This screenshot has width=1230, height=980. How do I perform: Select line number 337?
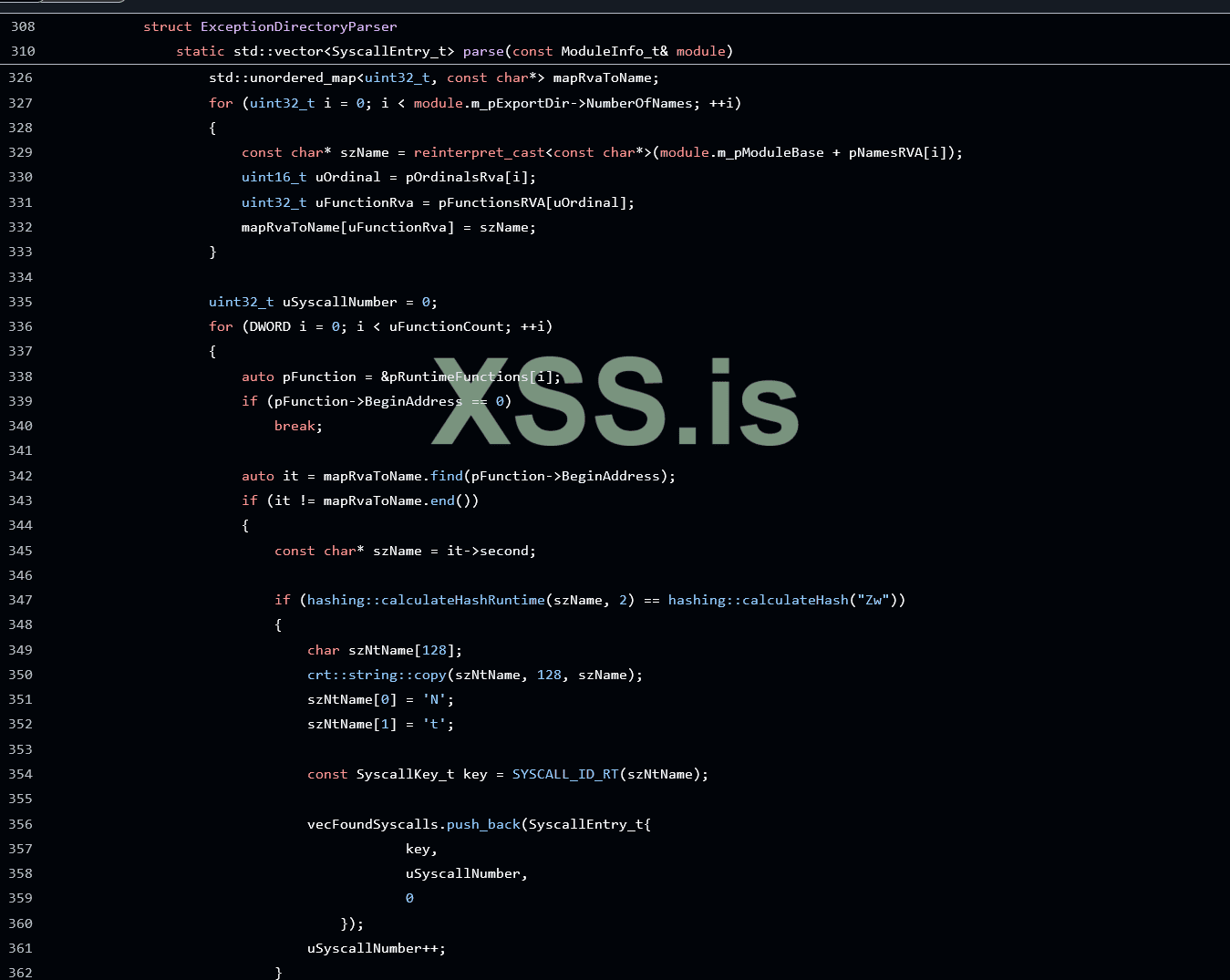20,351
